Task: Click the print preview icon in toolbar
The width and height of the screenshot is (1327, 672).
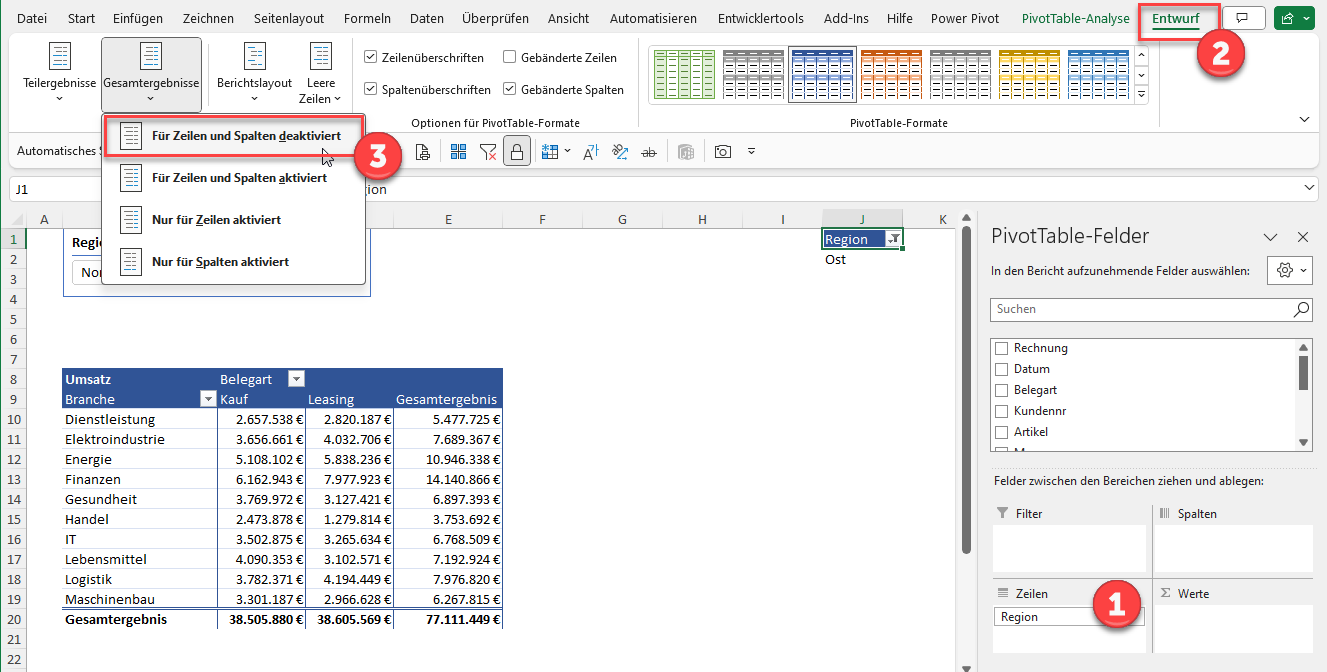Action: tap(422, 152)
